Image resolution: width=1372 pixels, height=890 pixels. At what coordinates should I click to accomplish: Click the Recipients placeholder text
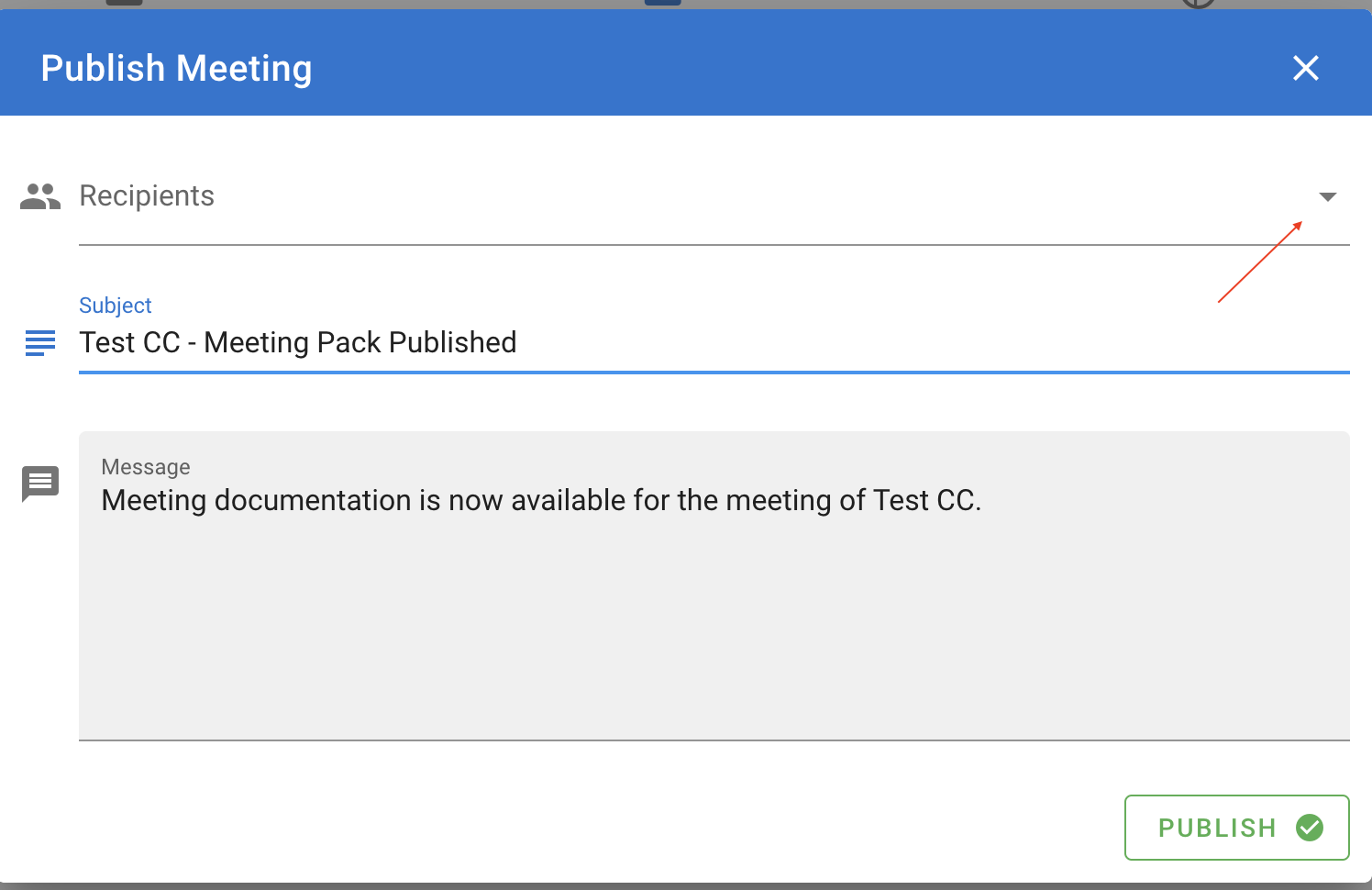point(147,195)
